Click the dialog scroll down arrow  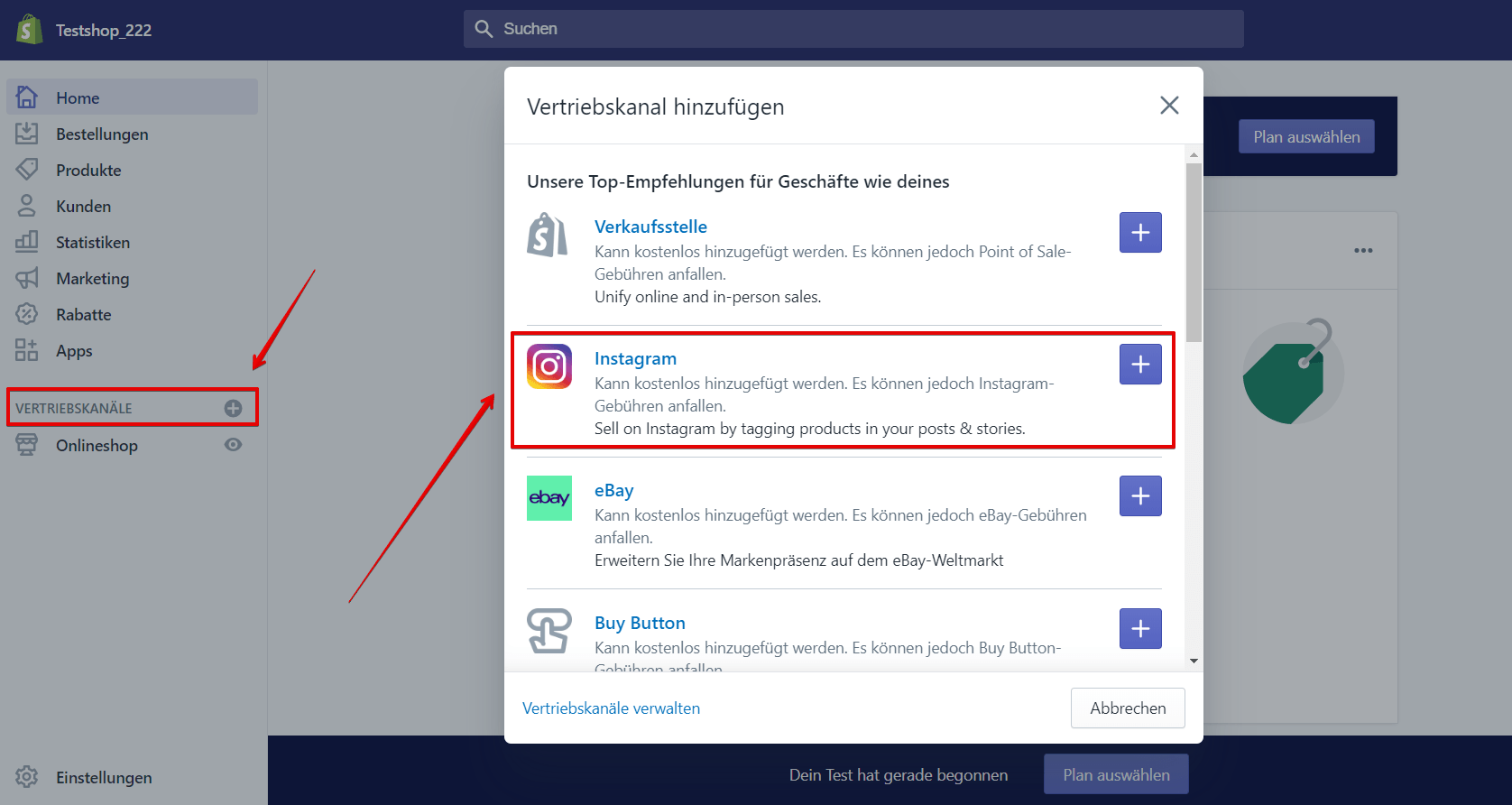tap(1194, 661)
